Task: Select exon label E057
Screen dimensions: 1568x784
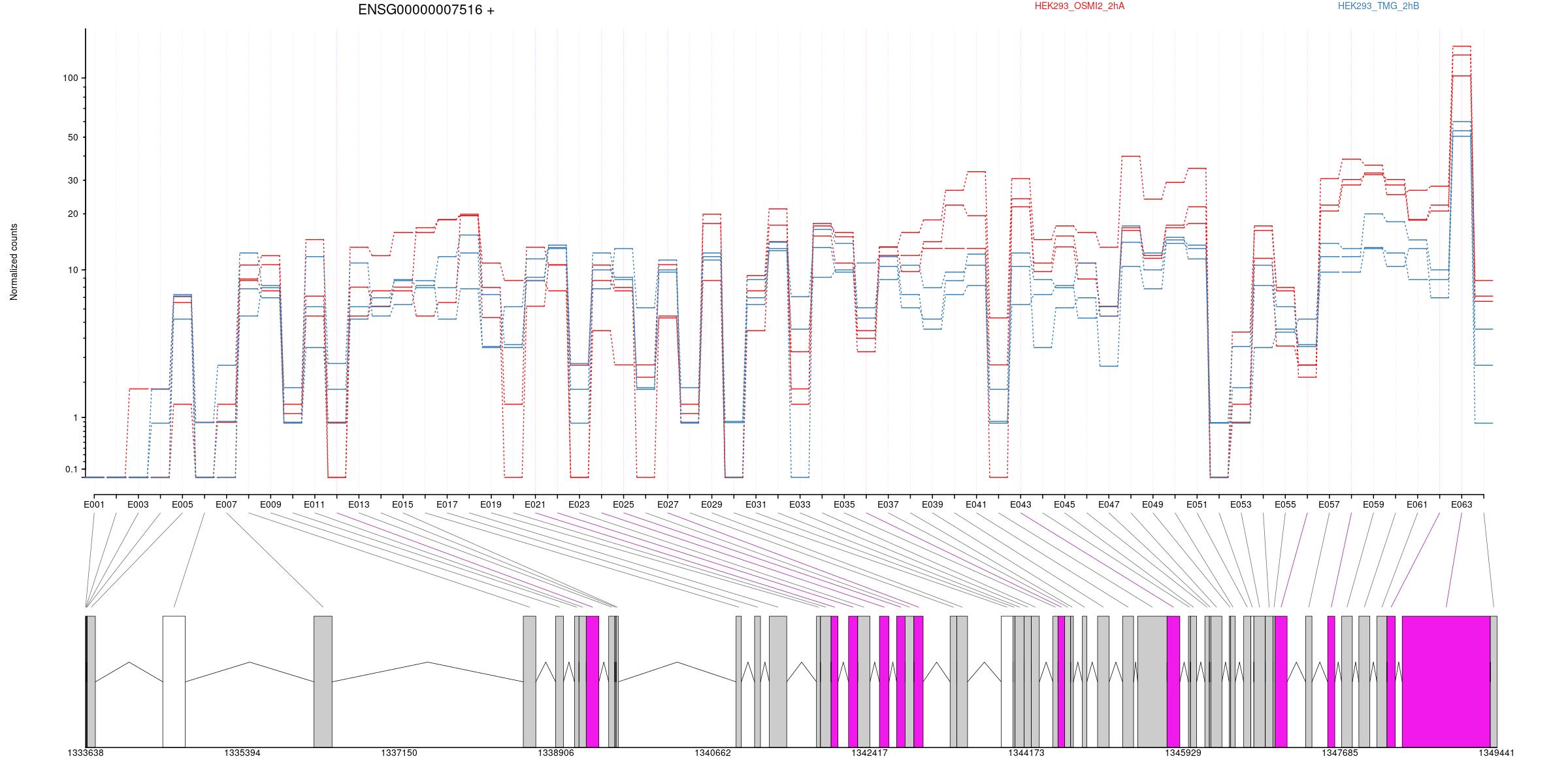Action: tap(1329, 504)
